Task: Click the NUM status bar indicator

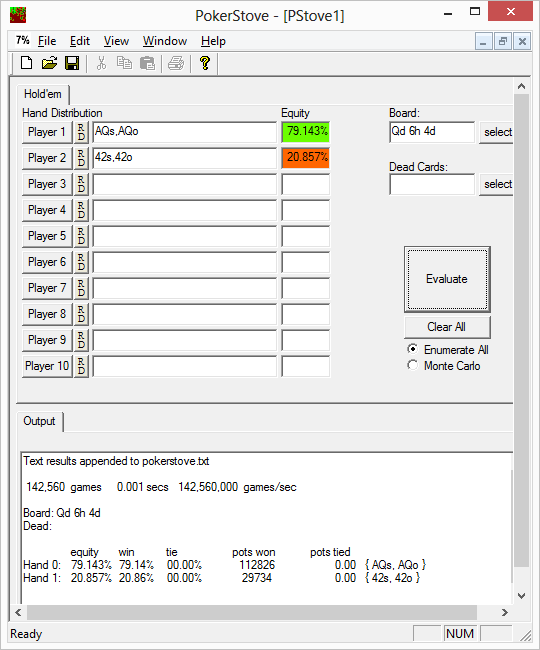Action: click(x=460, y=634)
